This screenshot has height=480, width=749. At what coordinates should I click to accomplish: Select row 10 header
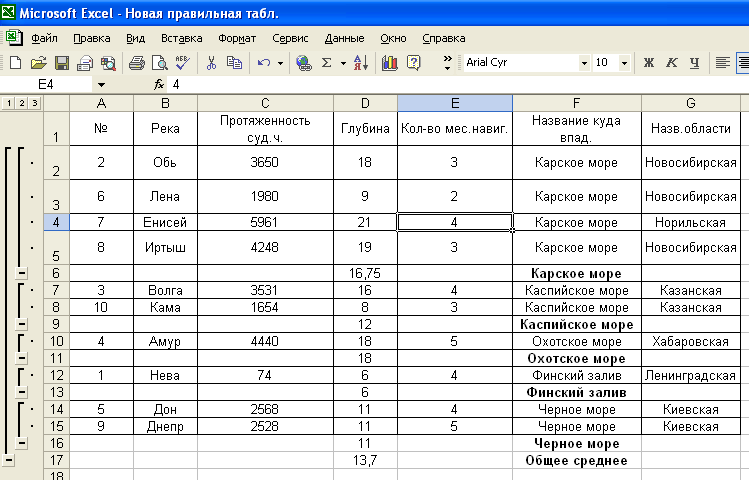pos(56,341)
